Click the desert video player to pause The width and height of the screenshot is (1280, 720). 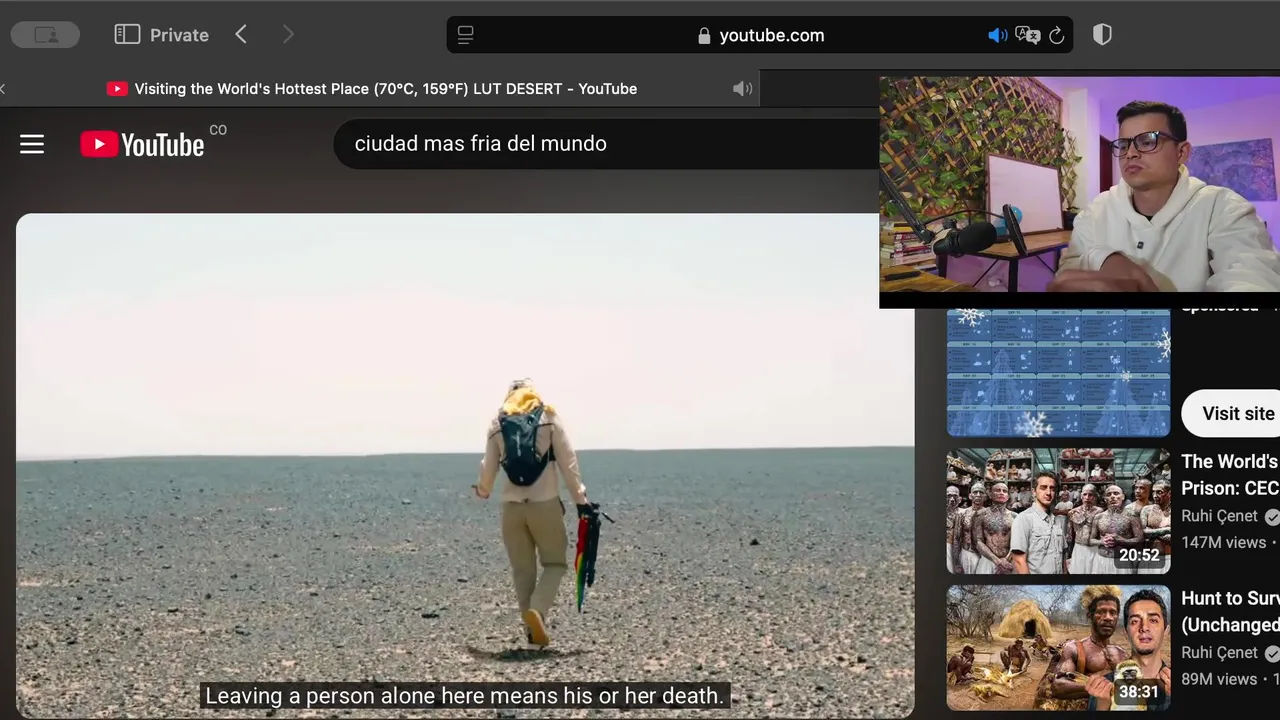pyautogui.click(x=465, y=465)
